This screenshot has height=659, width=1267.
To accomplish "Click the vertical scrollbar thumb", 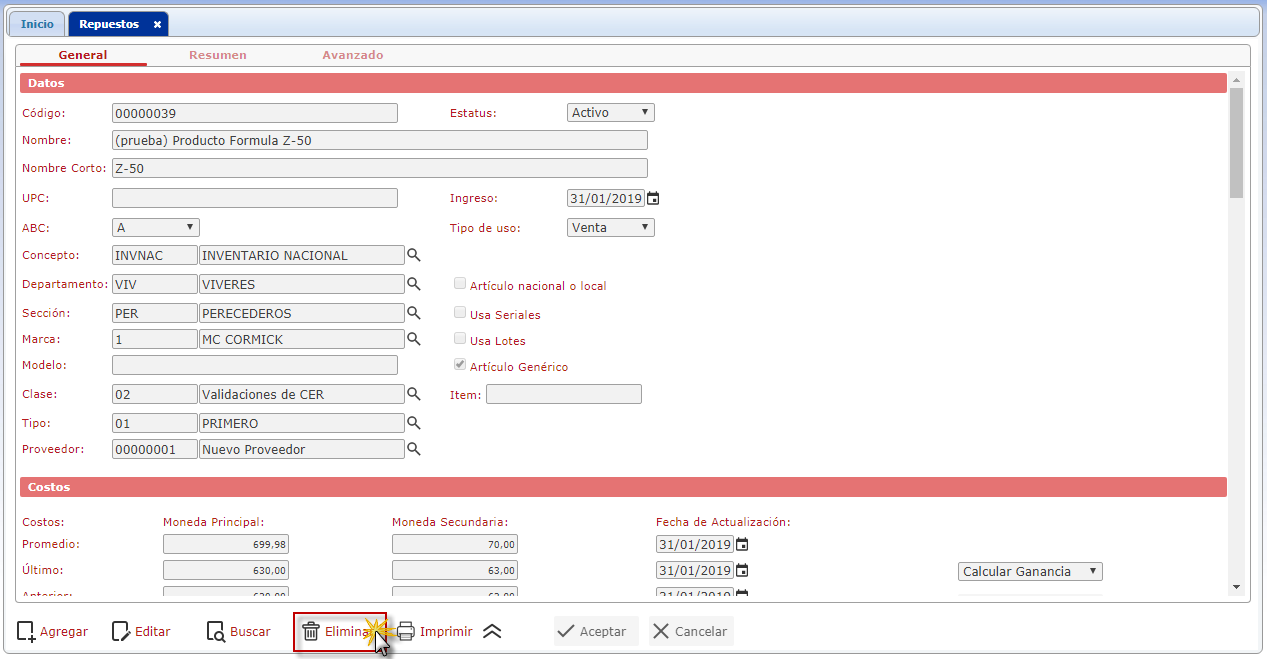I will point(1236,140).
